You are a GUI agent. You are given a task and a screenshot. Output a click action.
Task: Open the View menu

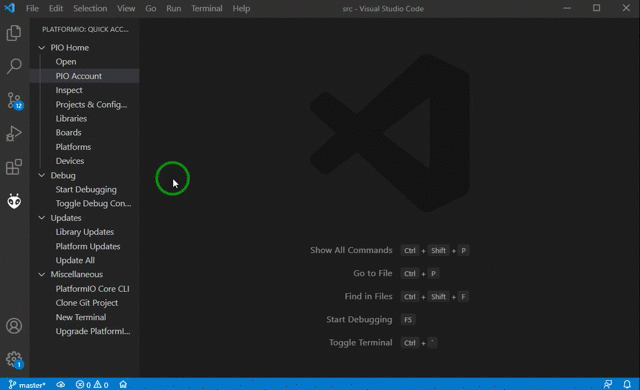(126, 9)
